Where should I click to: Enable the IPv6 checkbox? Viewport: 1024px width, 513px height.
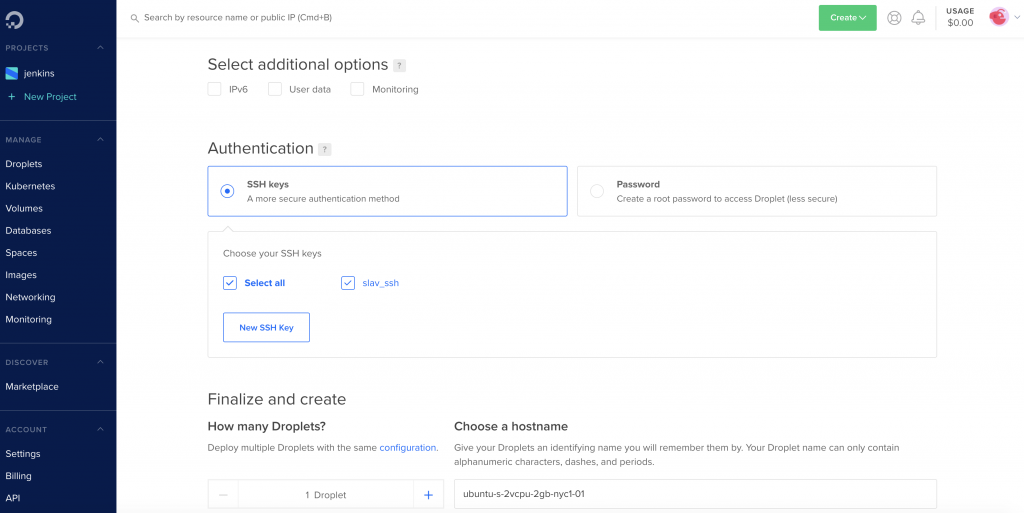coord(214,89)
